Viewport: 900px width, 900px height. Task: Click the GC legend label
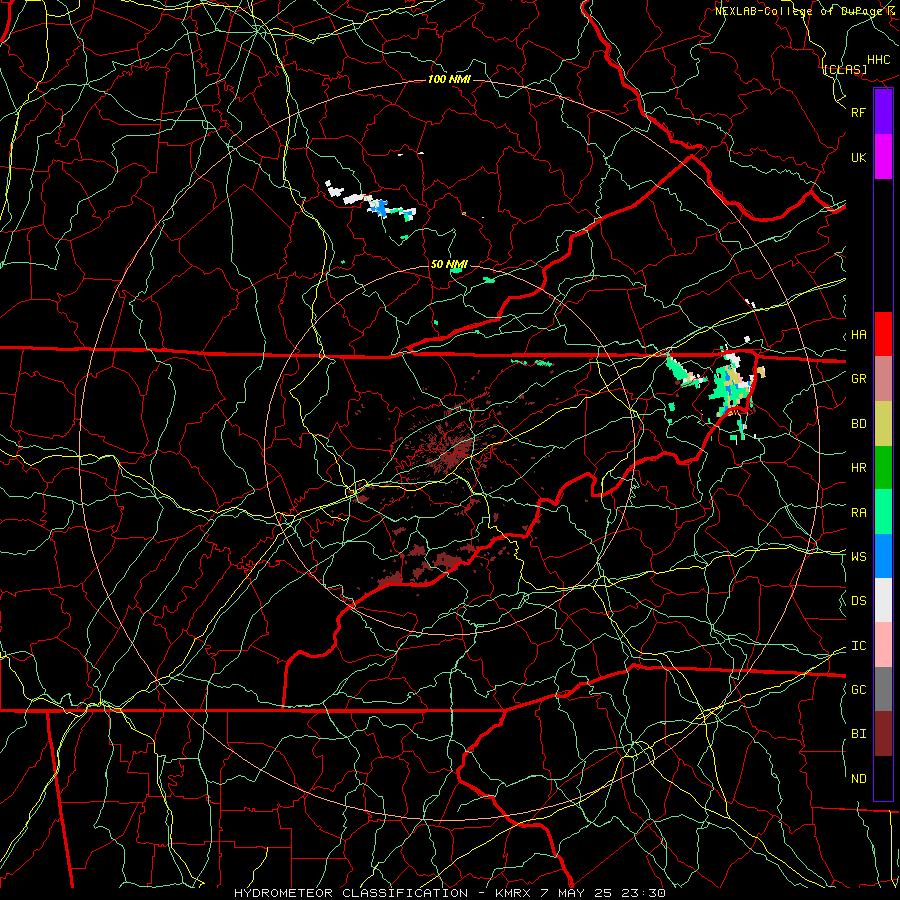pyautogui.click(x=859, y=689)
